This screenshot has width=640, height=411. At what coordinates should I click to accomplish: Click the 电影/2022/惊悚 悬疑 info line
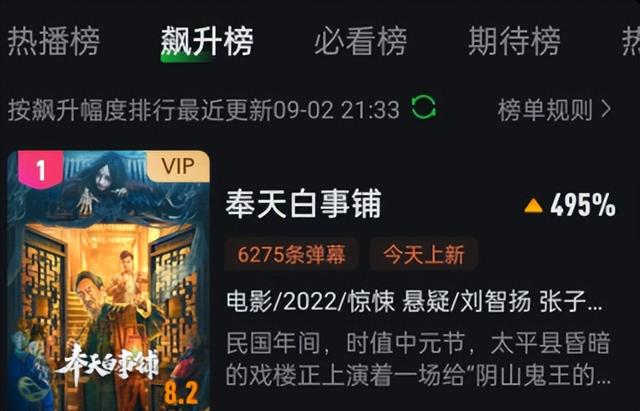coord(414,302)
